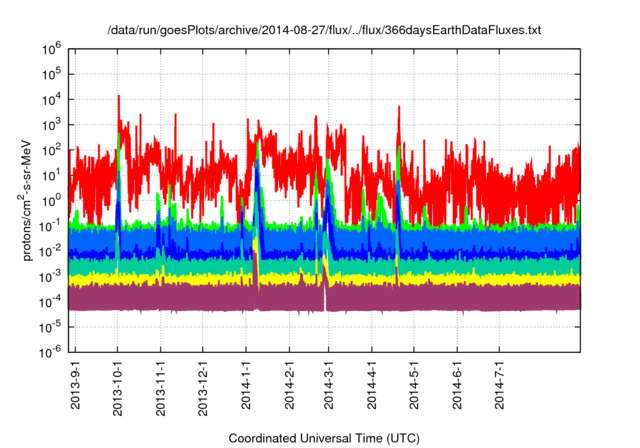Click the file path title above the plot
640x448 pixels.
(324, 31)
